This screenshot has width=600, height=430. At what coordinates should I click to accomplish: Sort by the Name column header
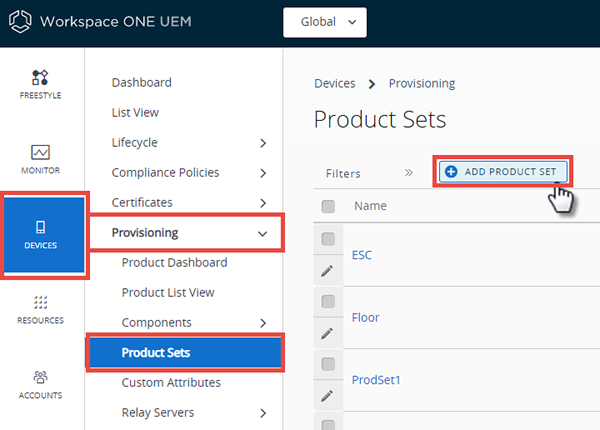coord(370,206)
